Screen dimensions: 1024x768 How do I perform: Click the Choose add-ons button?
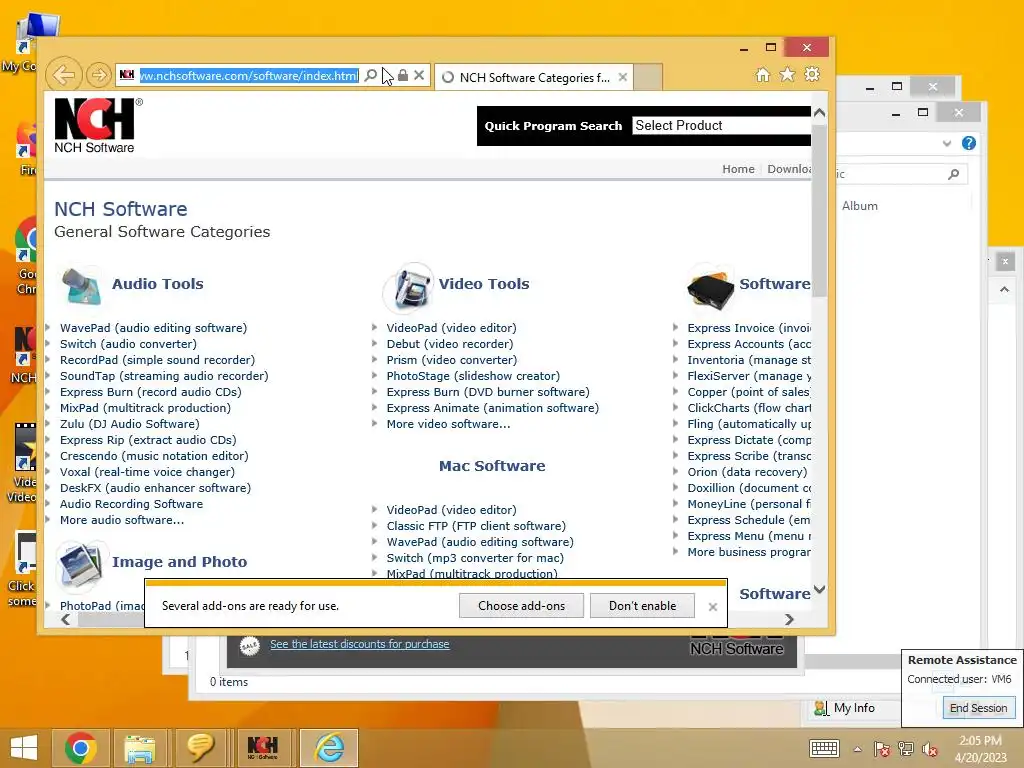(x=521, y=605)
